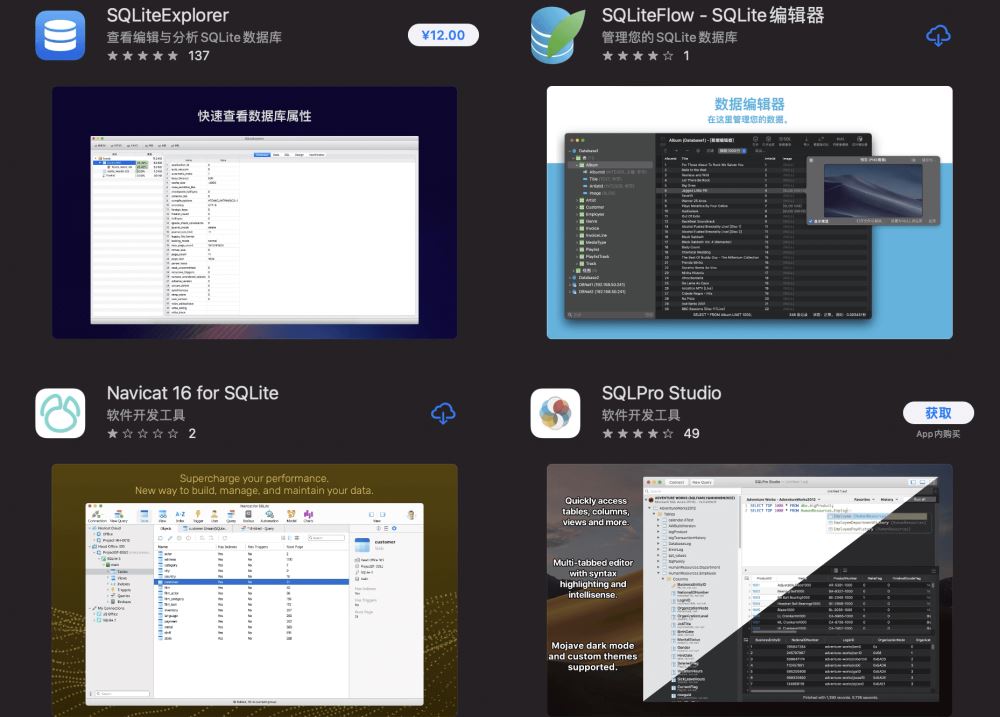The width and height of the screenshot is (1000, 717).
Task: Select the Index tool in Navicat toolbar
Action: [180, 514]
